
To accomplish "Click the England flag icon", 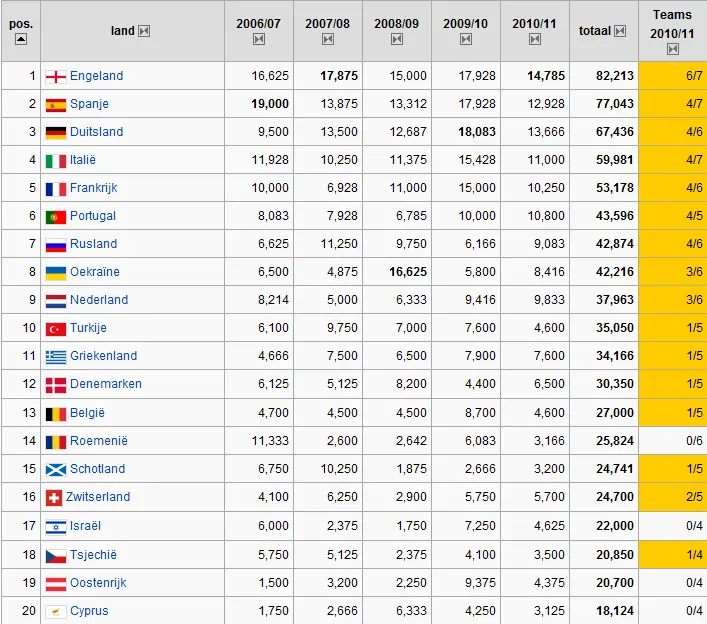I will pyautogui.click(x=56, y=77).
